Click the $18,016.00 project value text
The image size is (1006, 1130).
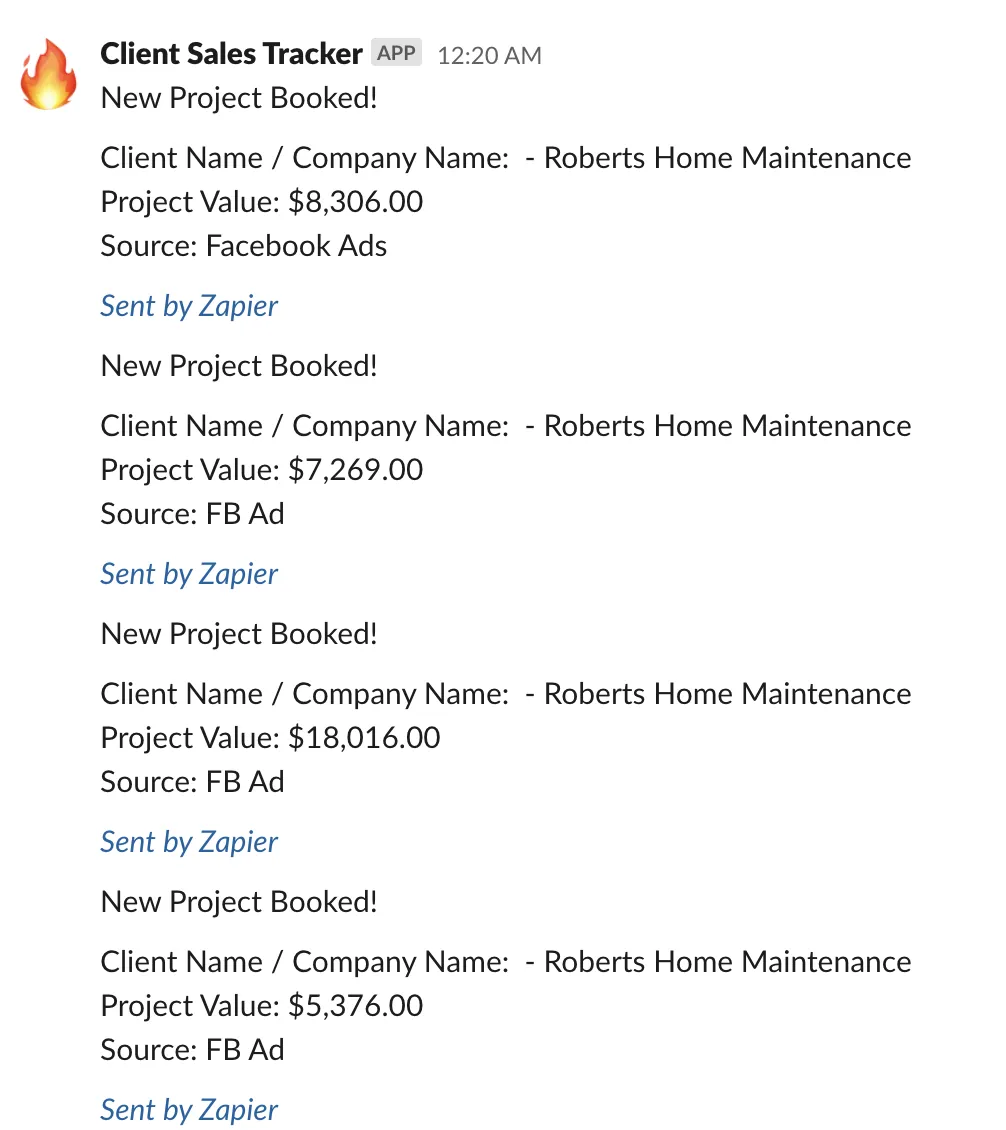(x=364, y=738)
